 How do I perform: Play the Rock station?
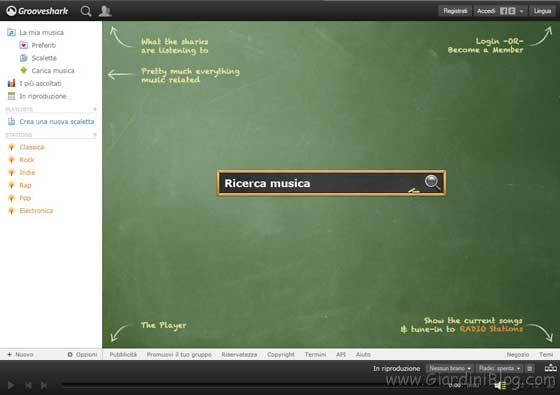[x=27, y=160]
